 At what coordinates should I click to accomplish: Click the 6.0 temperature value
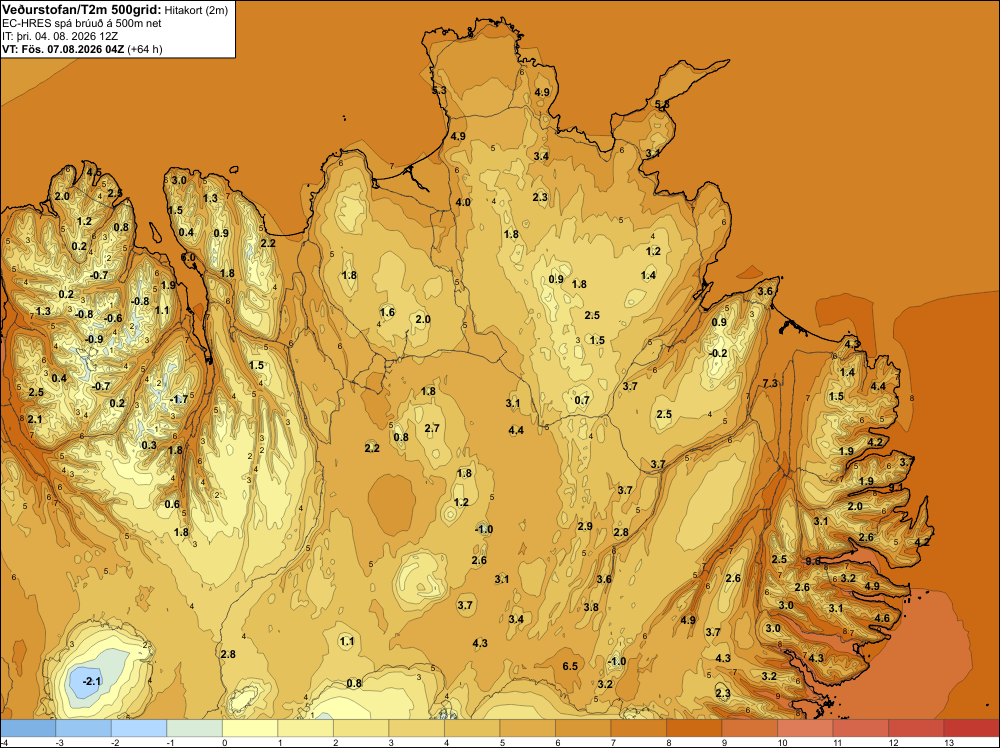tap(188, 258)
